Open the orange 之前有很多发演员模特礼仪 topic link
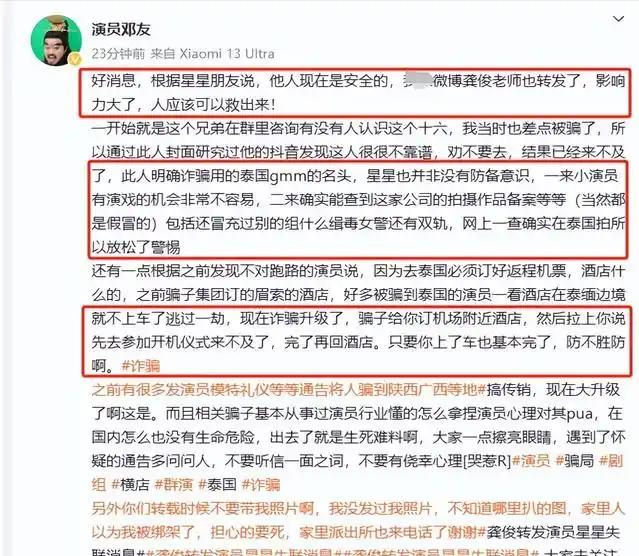Screen dimensions: 639x556 288,390
